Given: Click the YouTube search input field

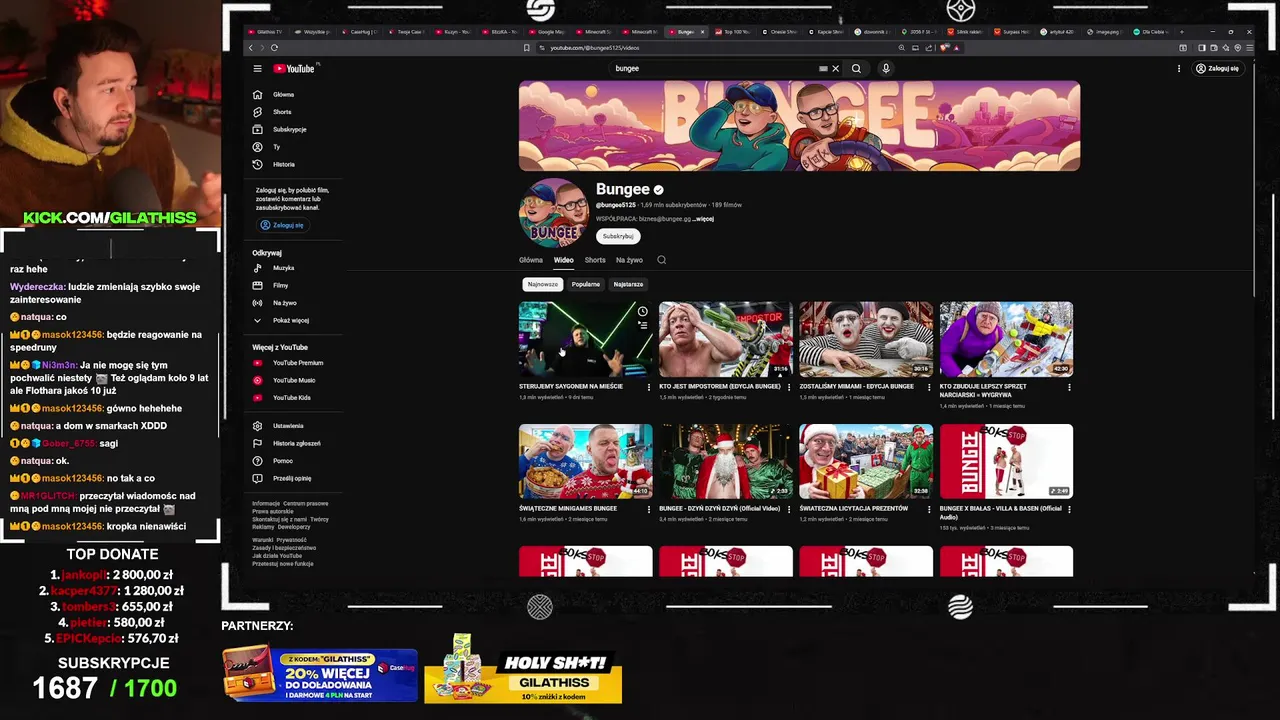Looking at the screenshot, I should (x=715, y=69).
